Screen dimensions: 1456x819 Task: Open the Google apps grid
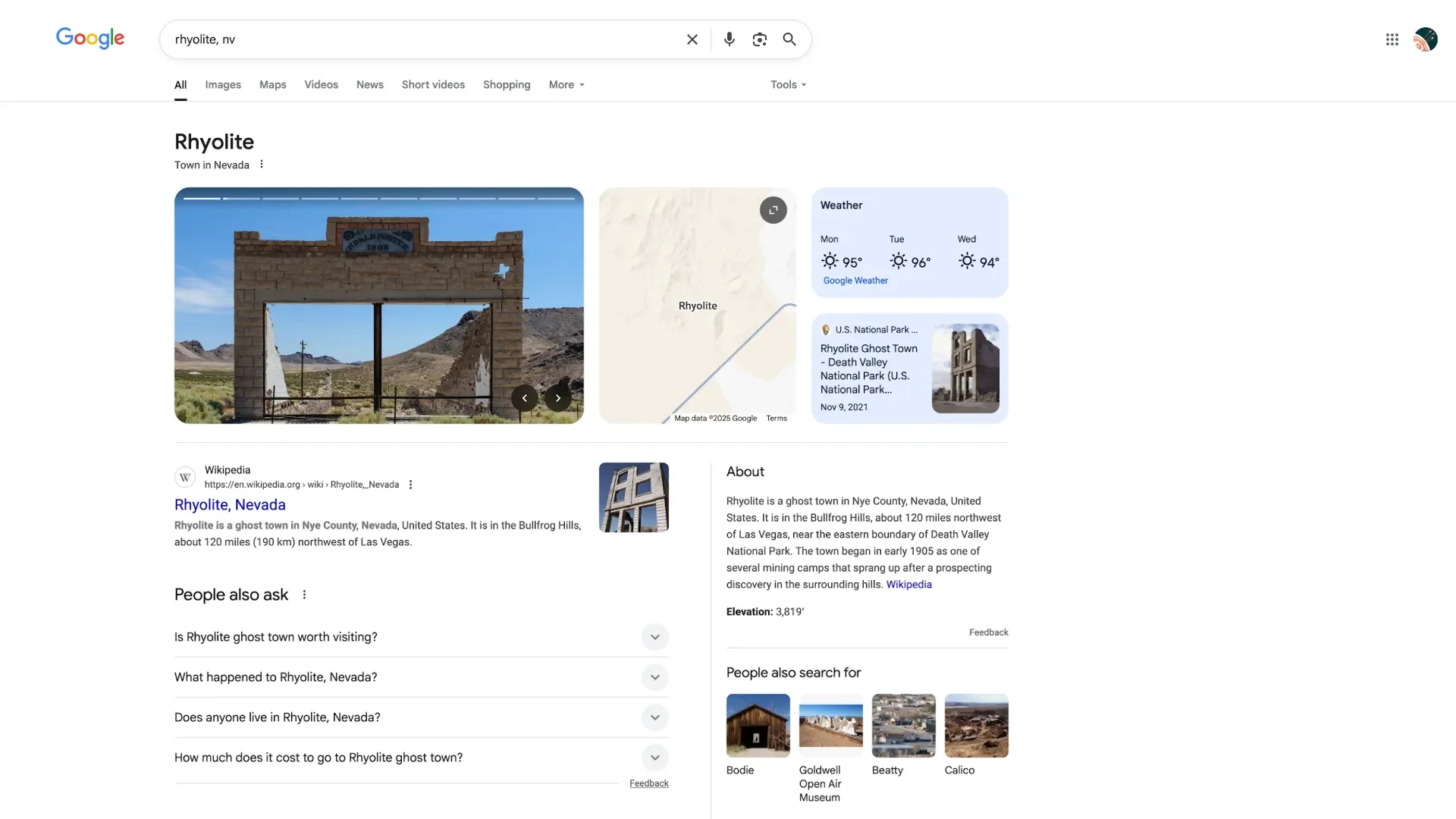[x=1392, y=39]
